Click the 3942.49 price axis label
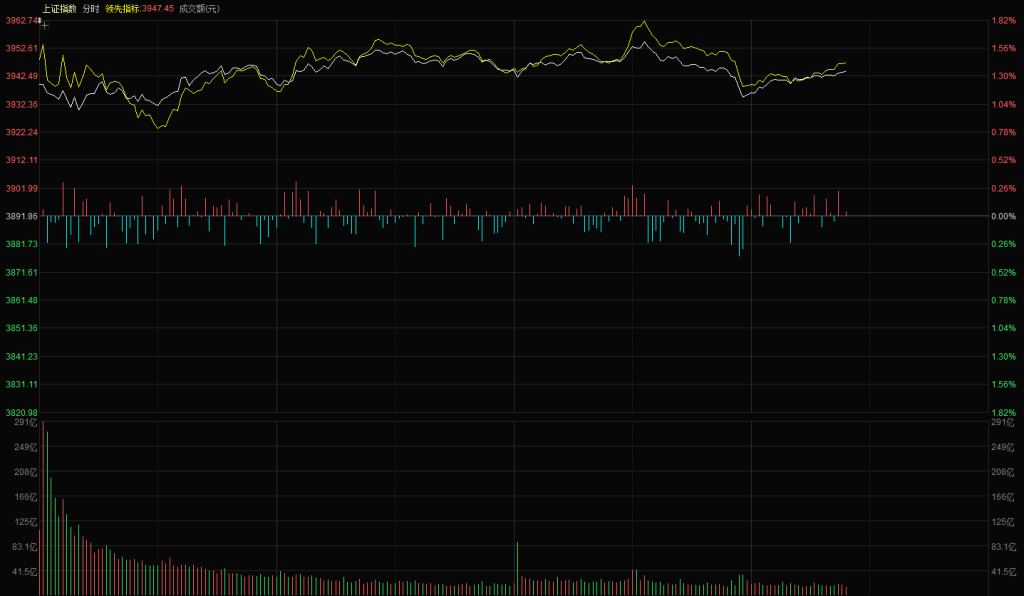The image size is (1024, 596). pos(21,76)
